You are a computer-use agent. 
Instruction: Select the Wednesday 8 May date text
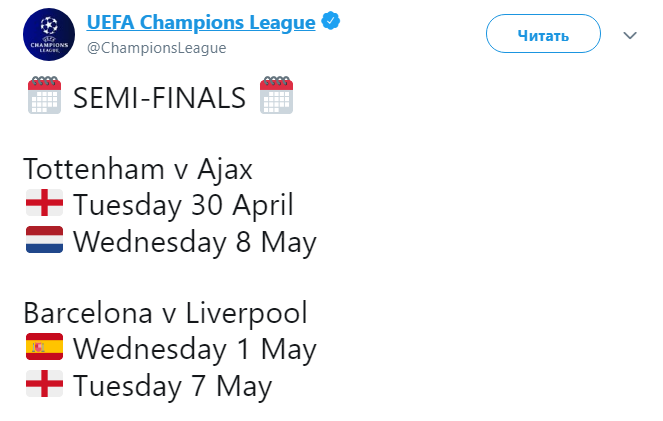(x=195, y=242)
